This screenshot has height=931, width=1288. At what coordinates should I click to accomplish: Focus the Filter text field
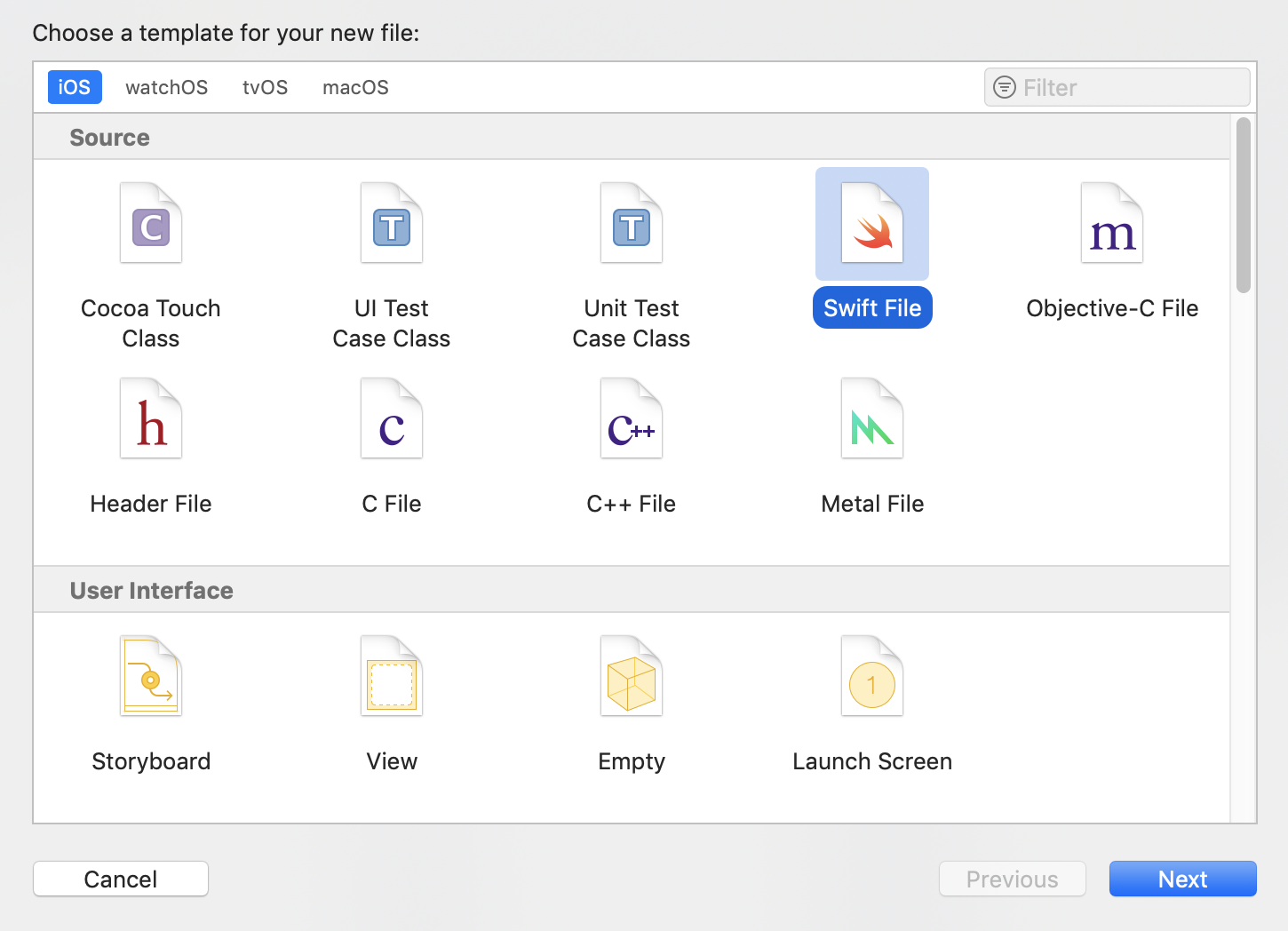(1117, 87)
